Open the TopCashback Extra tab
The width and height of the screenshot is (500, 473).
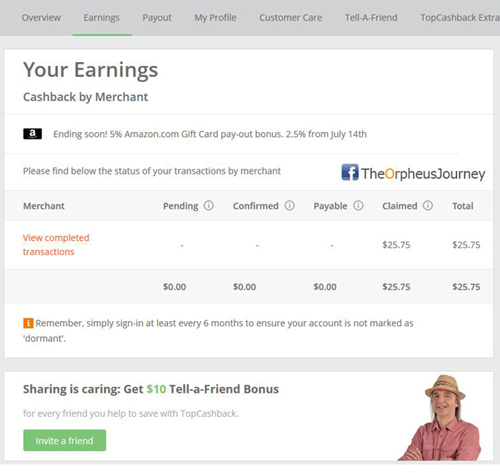tap(460, 18)
